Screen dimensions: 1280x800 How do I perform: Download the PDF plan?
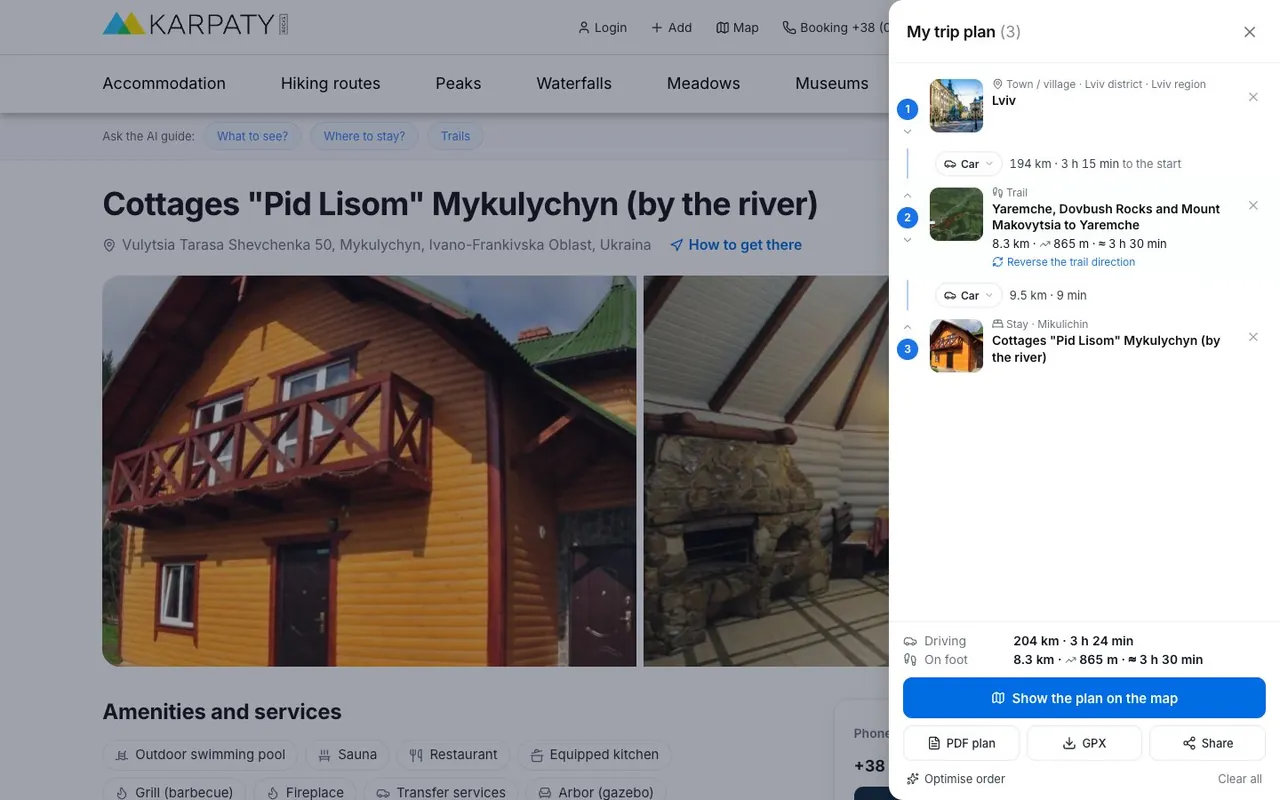coord(961,743)
